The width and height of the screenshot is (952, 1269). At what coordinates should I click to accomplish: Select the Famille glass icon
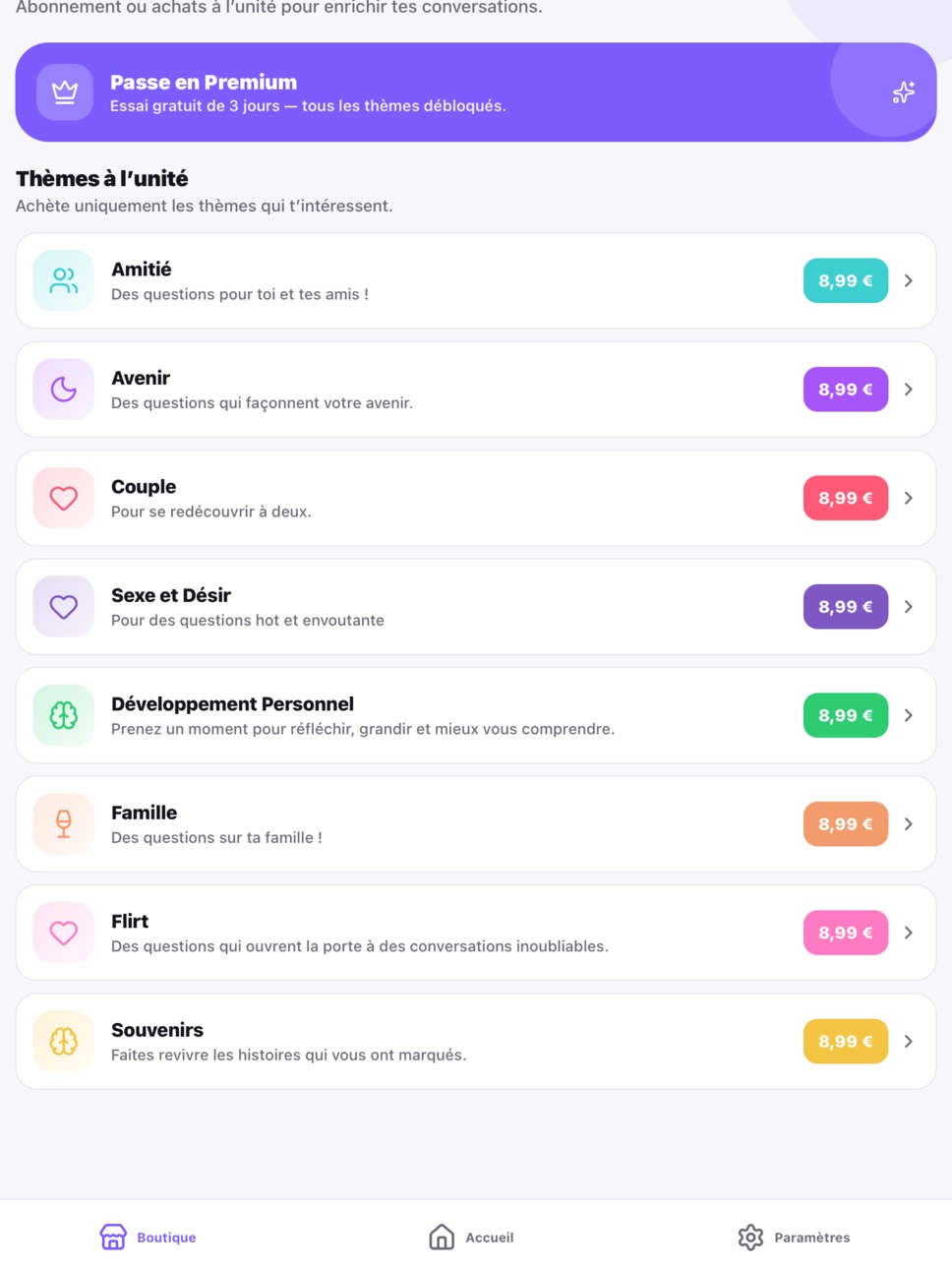tap(64, 824)
